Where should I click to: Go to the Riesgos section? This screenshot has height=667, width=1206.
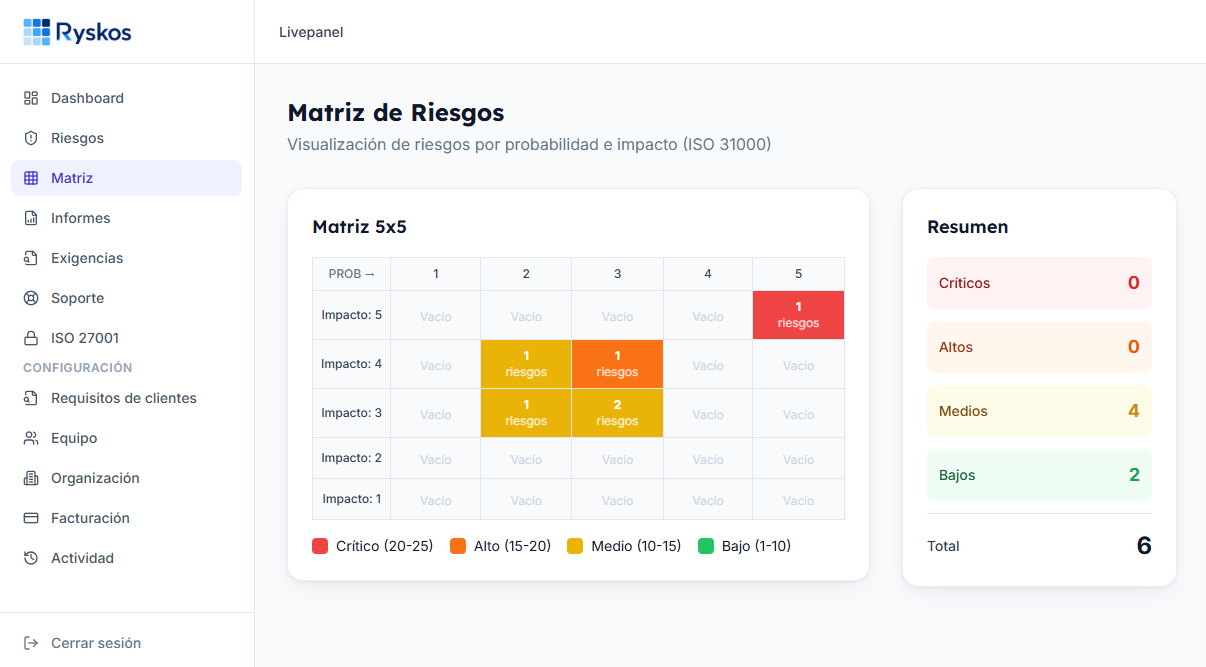tap(126, 138)
